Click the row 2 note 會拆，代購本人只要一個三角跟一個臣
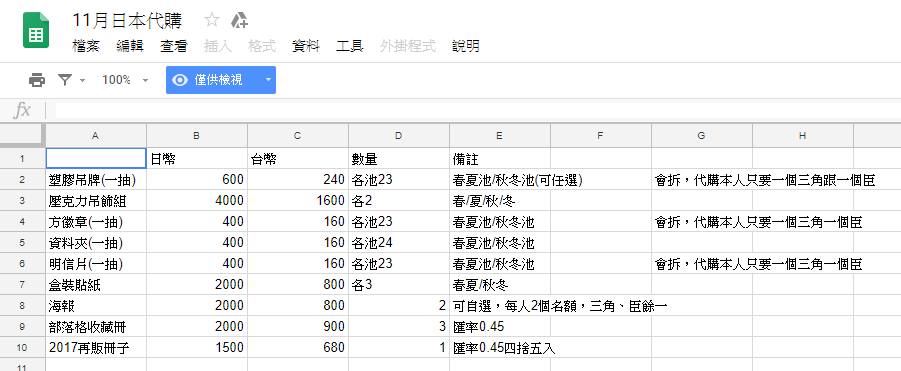The width and height of the screenshot is (901, 371). pyautogui.click(x=765, y=180)
